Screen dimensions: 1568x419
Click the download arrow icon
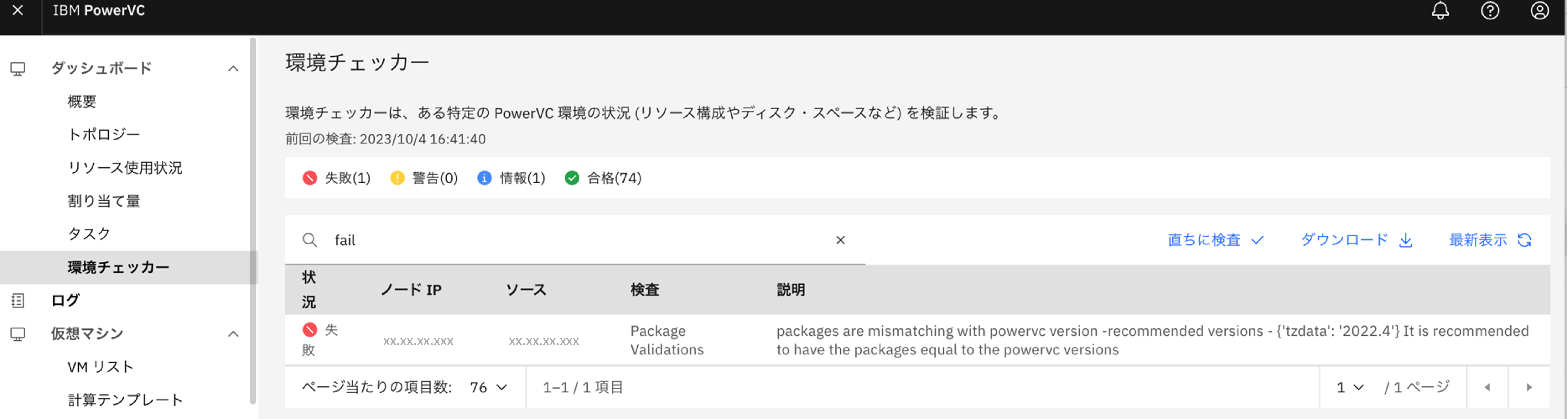[x=1406, y=240]
